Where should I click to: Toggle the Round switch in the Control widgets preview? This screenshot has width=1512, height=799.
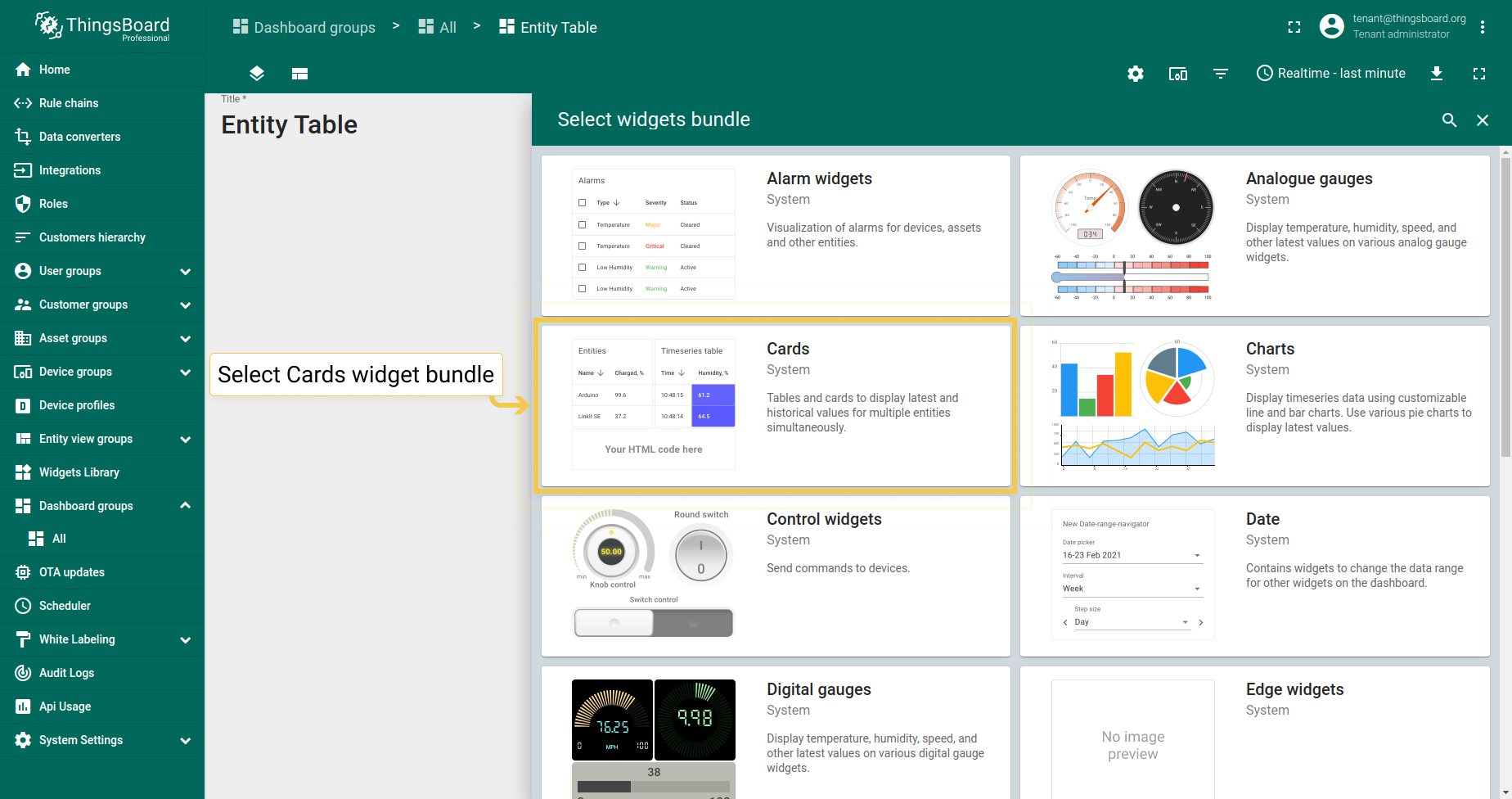[701, 555]
